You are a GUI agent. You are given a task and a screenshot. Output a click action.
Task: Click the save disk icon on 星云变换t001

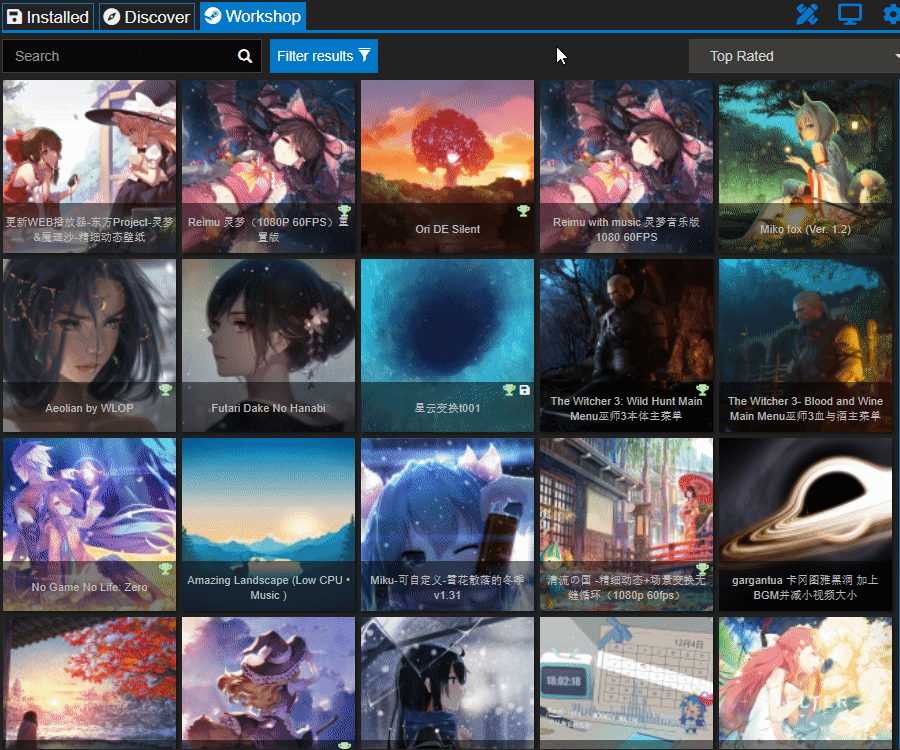coord(525,390)
